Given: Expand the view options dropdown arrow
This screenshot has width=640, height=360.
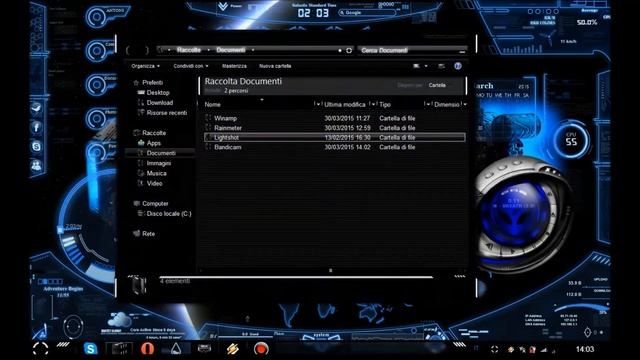Looking at the screenshot, I should point(426,66).
